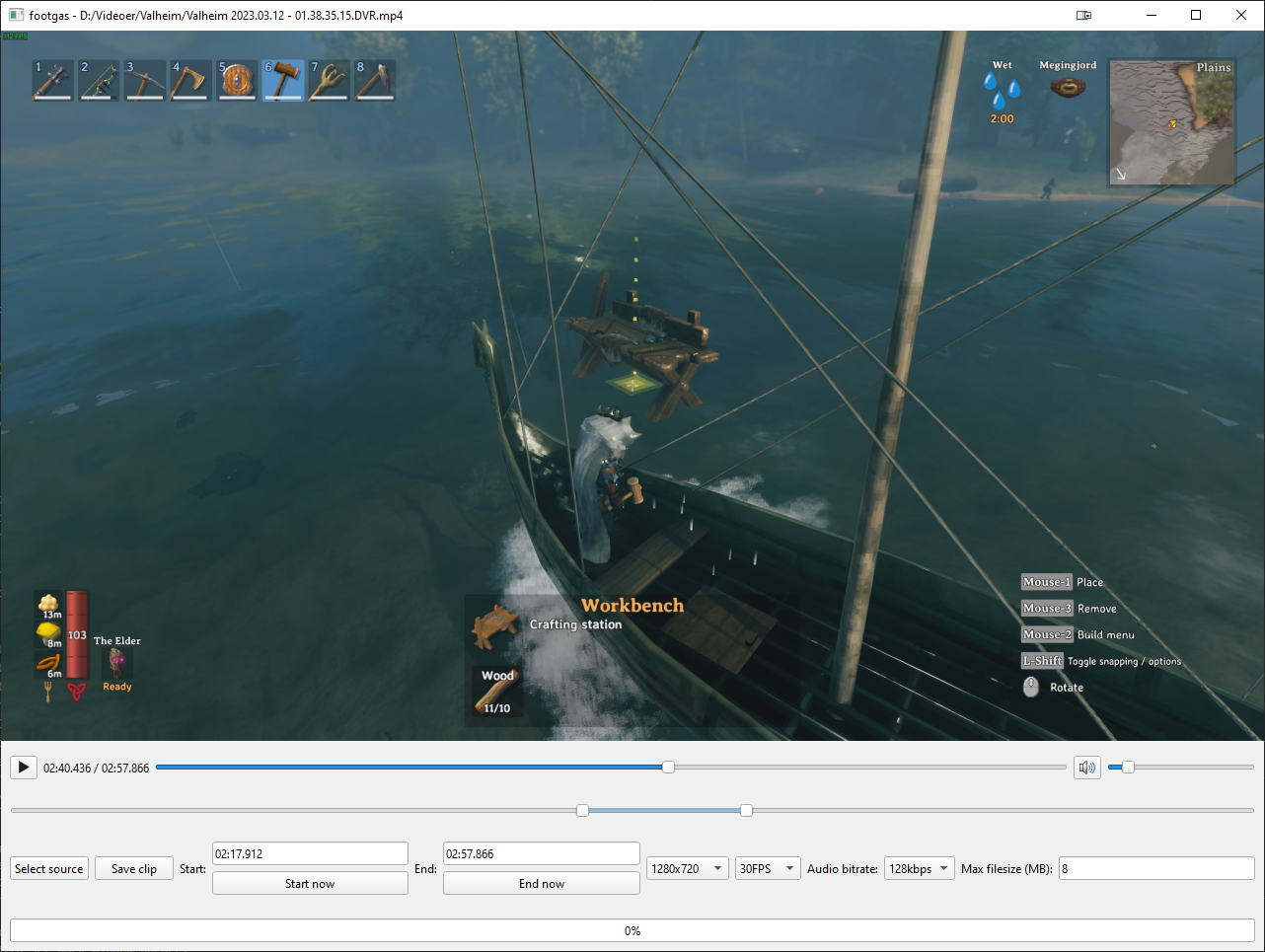This screenshot has width=1265, height=952.
Task: Click the 0% progress bar
Action: point(632,930)
